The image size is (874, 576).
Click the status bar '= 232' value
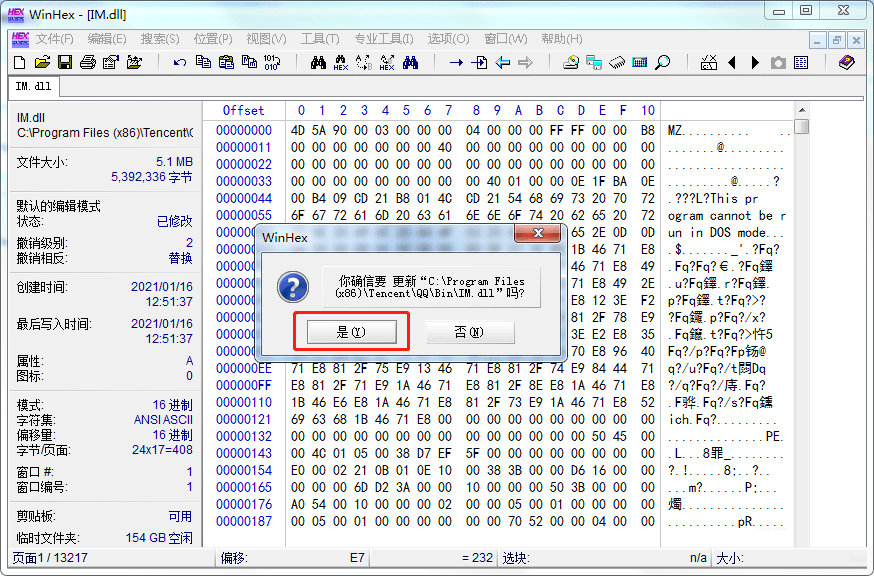(477, 558)
